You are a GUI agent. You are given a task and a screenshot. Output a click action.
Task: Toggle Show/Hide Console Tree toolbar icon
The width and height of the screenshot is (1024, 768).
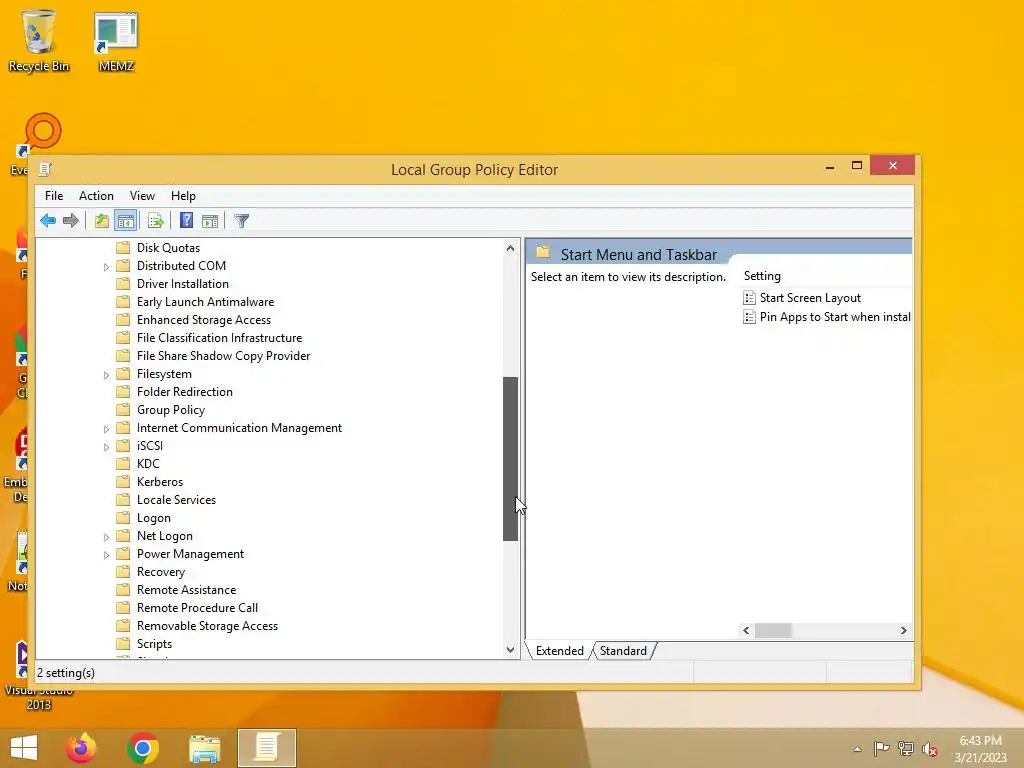click(x=125, y=221)
